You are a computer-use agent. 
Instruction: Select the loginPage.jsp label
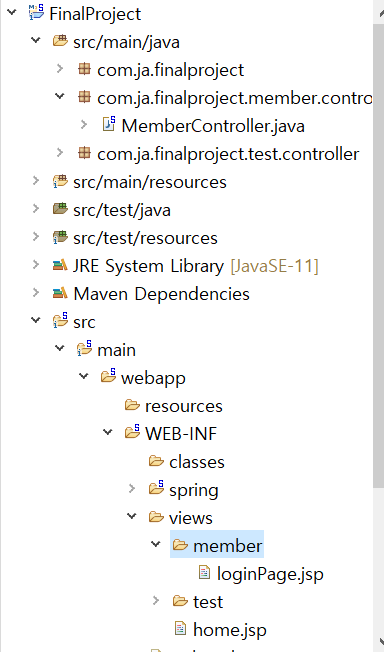pyautogui.click(x=270, y=575)
